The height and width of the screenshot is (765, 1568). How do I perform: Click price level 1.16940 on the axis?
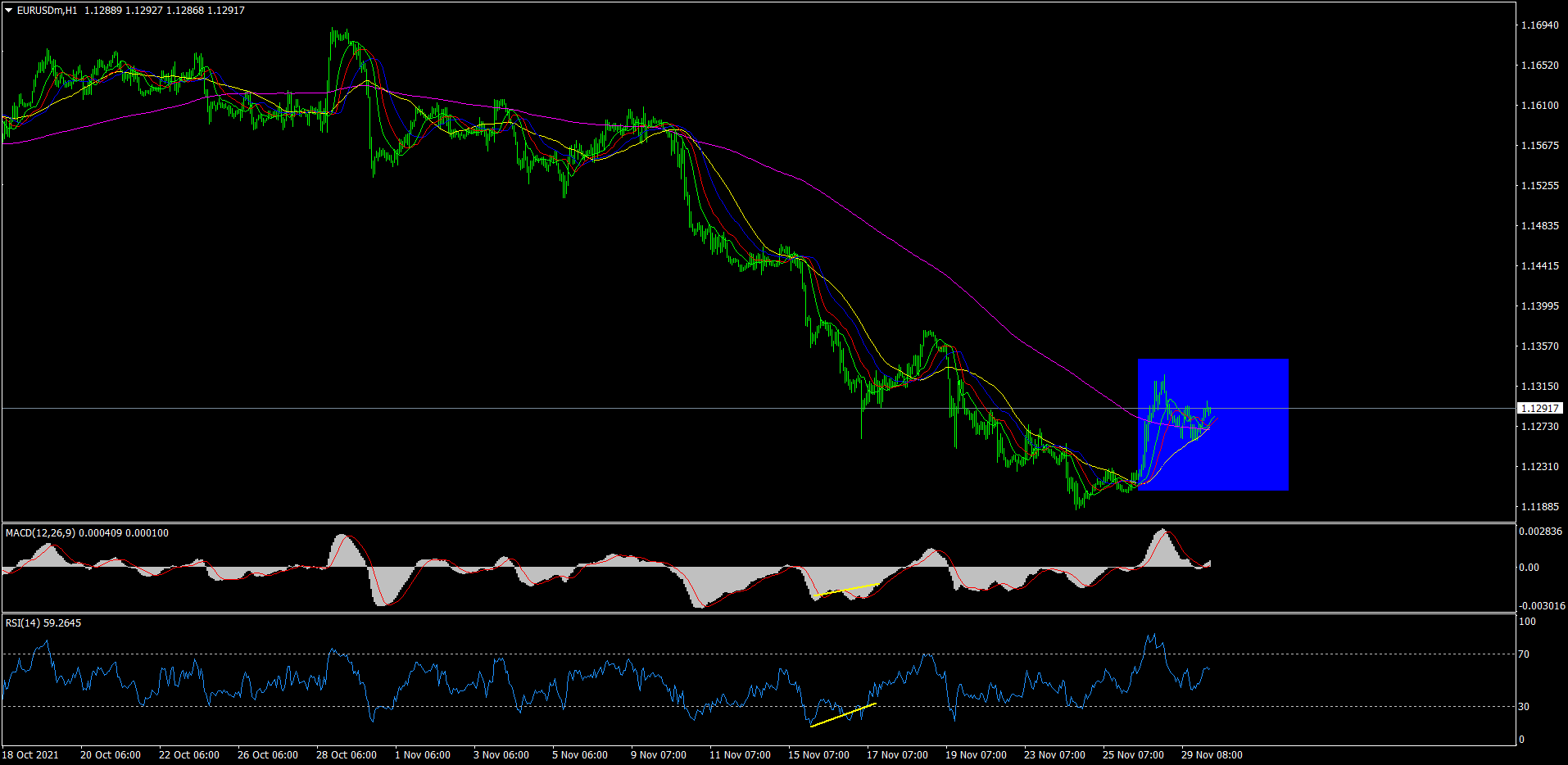[1539, 25]
